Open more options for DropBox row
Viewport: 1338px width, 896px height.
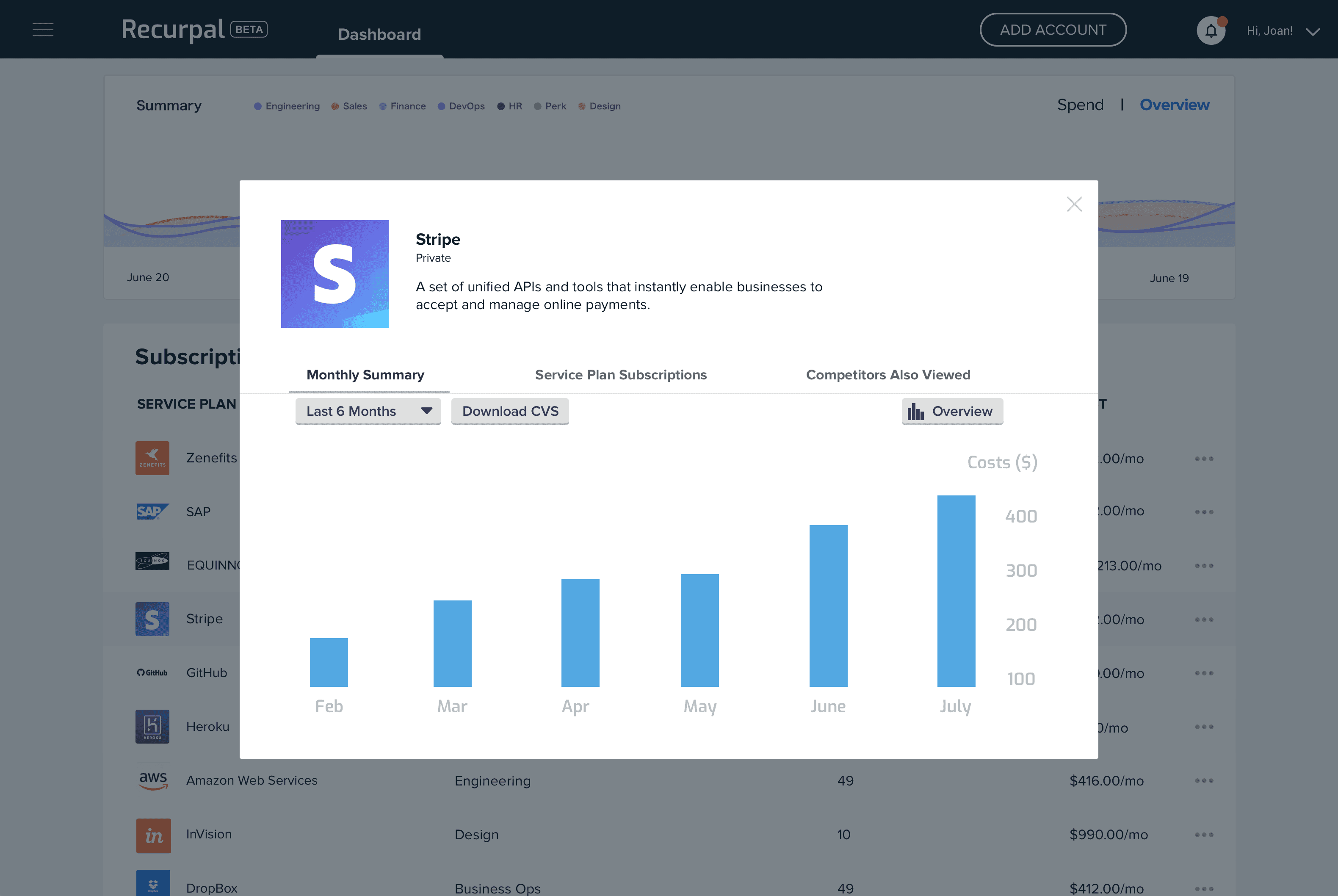pyautogui.click(x=1204, y=888)
